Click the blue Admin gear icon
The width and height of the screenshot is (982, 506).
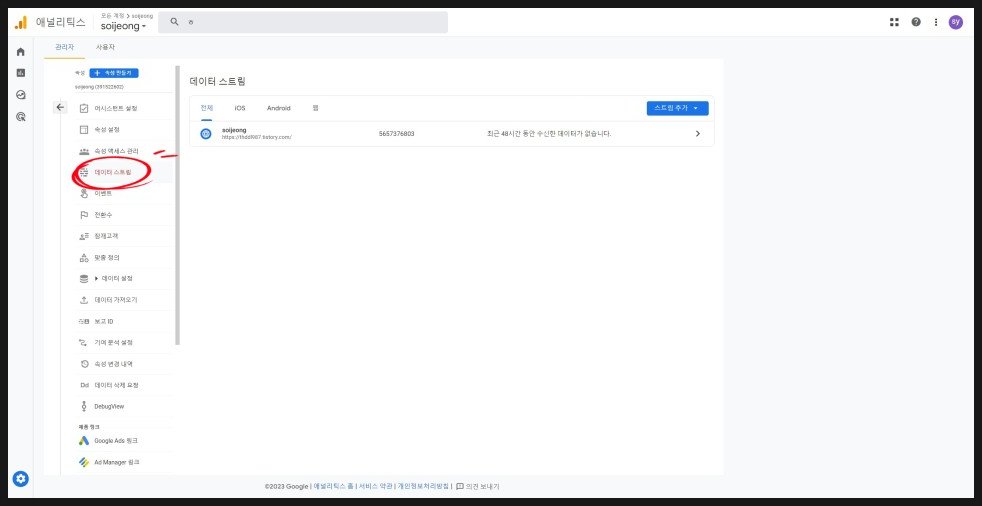click(21, 479)
